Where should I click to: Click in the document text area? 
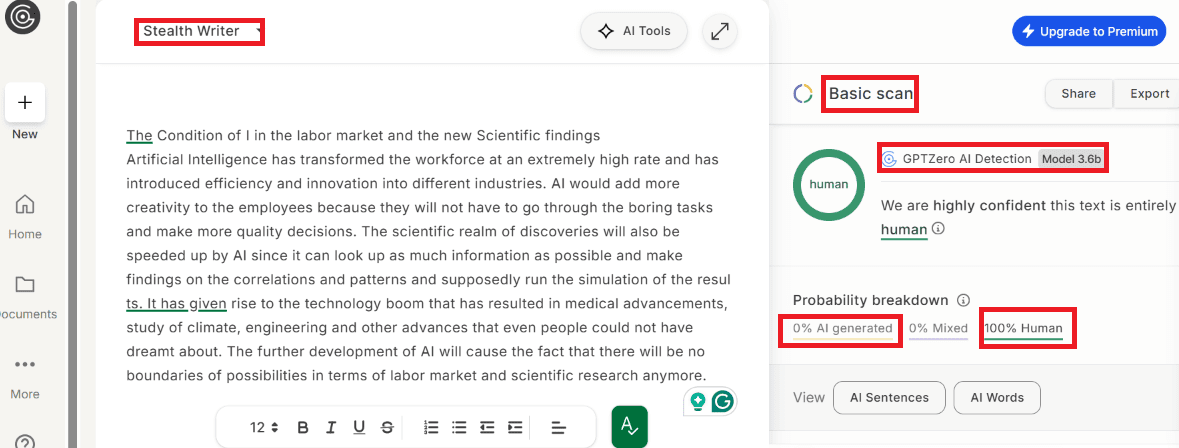click(429, 256)
